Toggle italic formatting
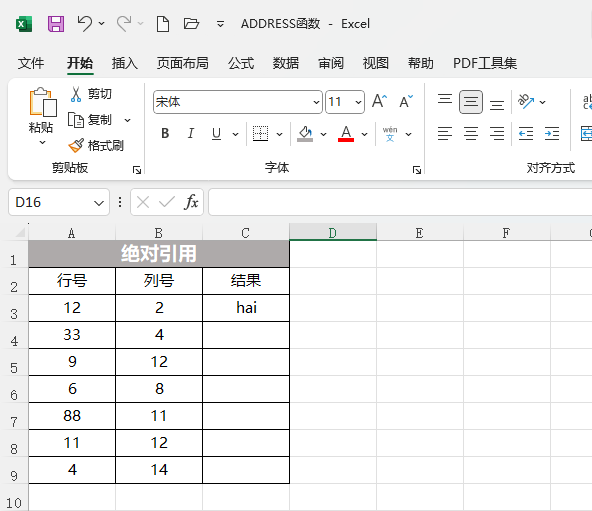Image resolution: width=592 pixels, height=511 pixels. click(x=191, y=133)
